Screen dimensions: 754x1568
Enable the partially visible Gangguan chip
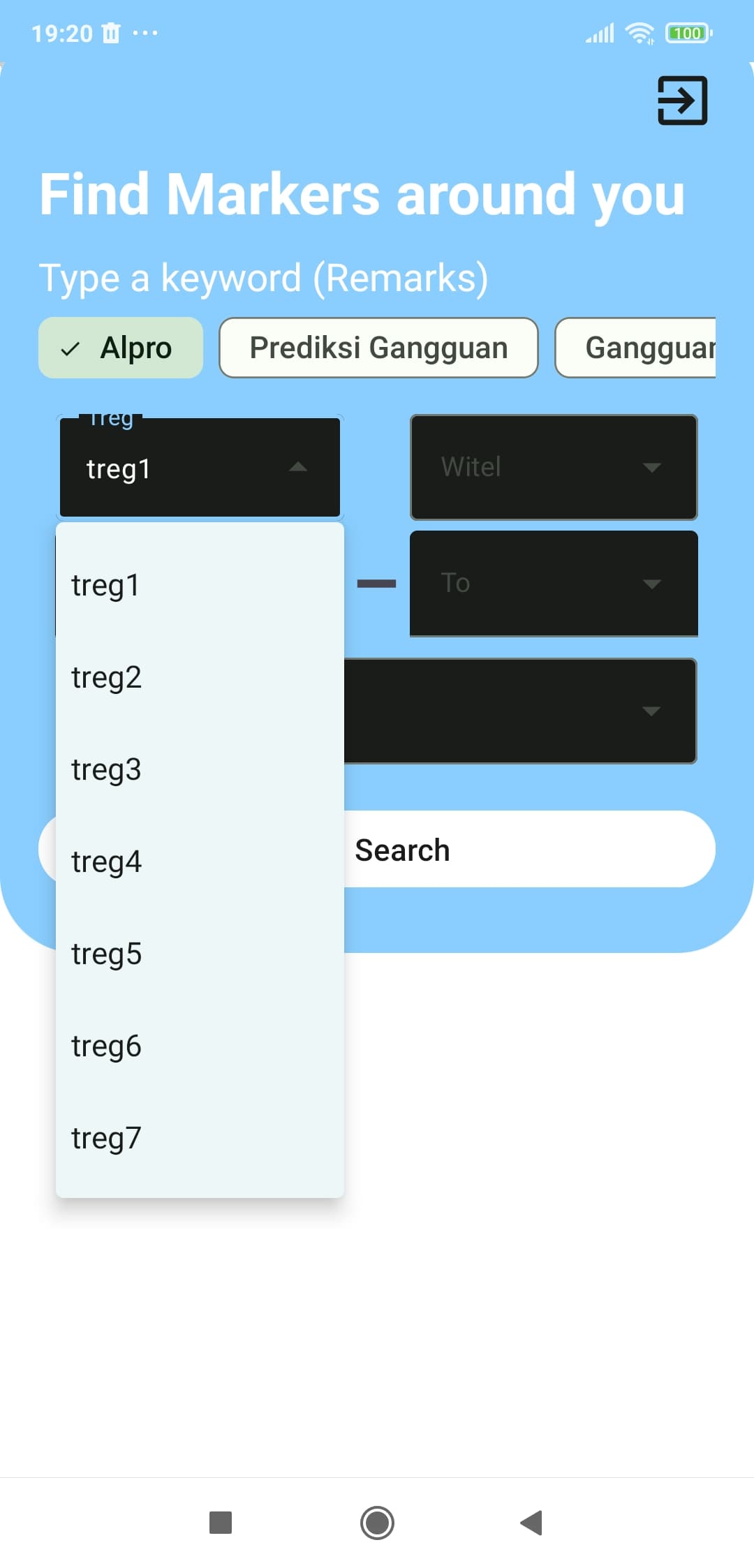(x=635, y=348)
